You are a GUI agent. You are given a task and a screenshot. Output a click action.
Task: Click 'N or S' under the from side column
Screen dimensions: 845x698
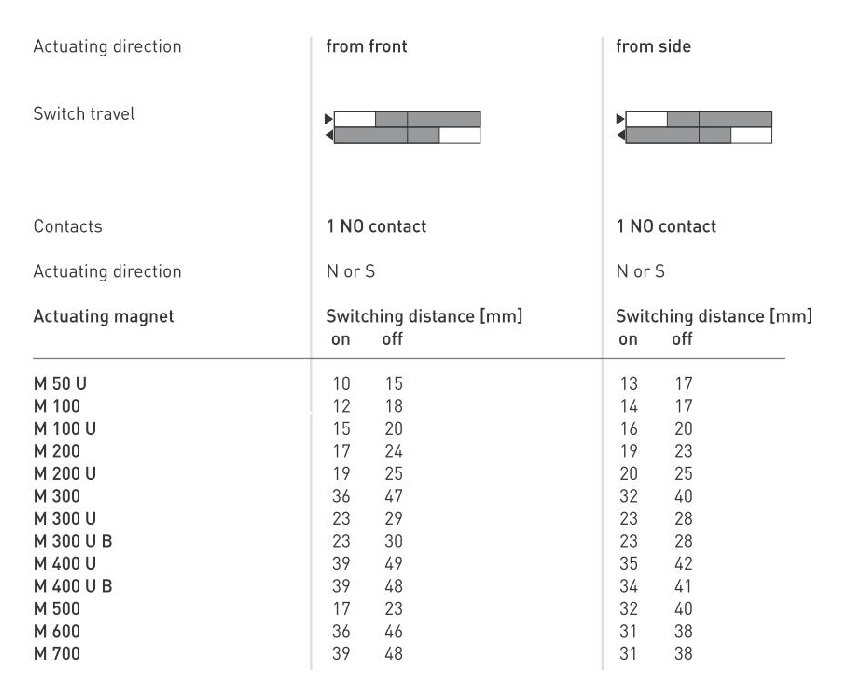[x=641, y=272]
